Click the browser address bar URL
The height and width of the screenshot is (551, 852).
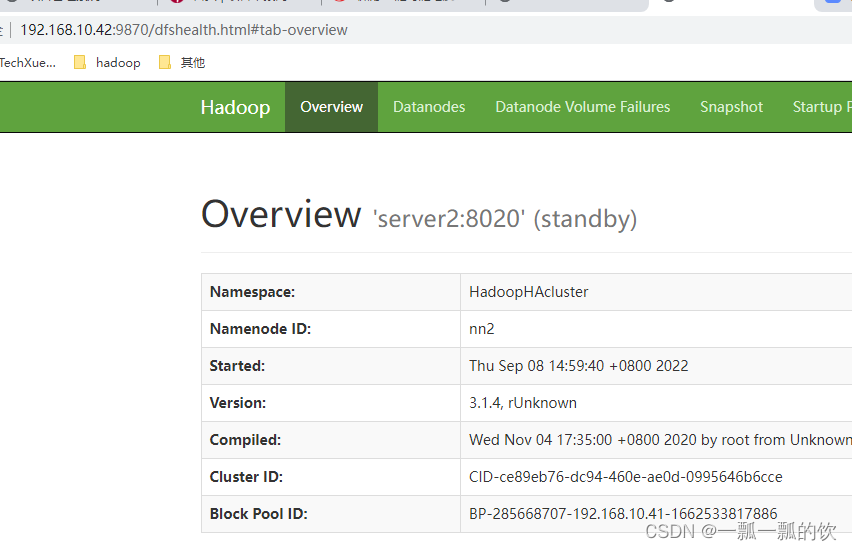[184, 30]
